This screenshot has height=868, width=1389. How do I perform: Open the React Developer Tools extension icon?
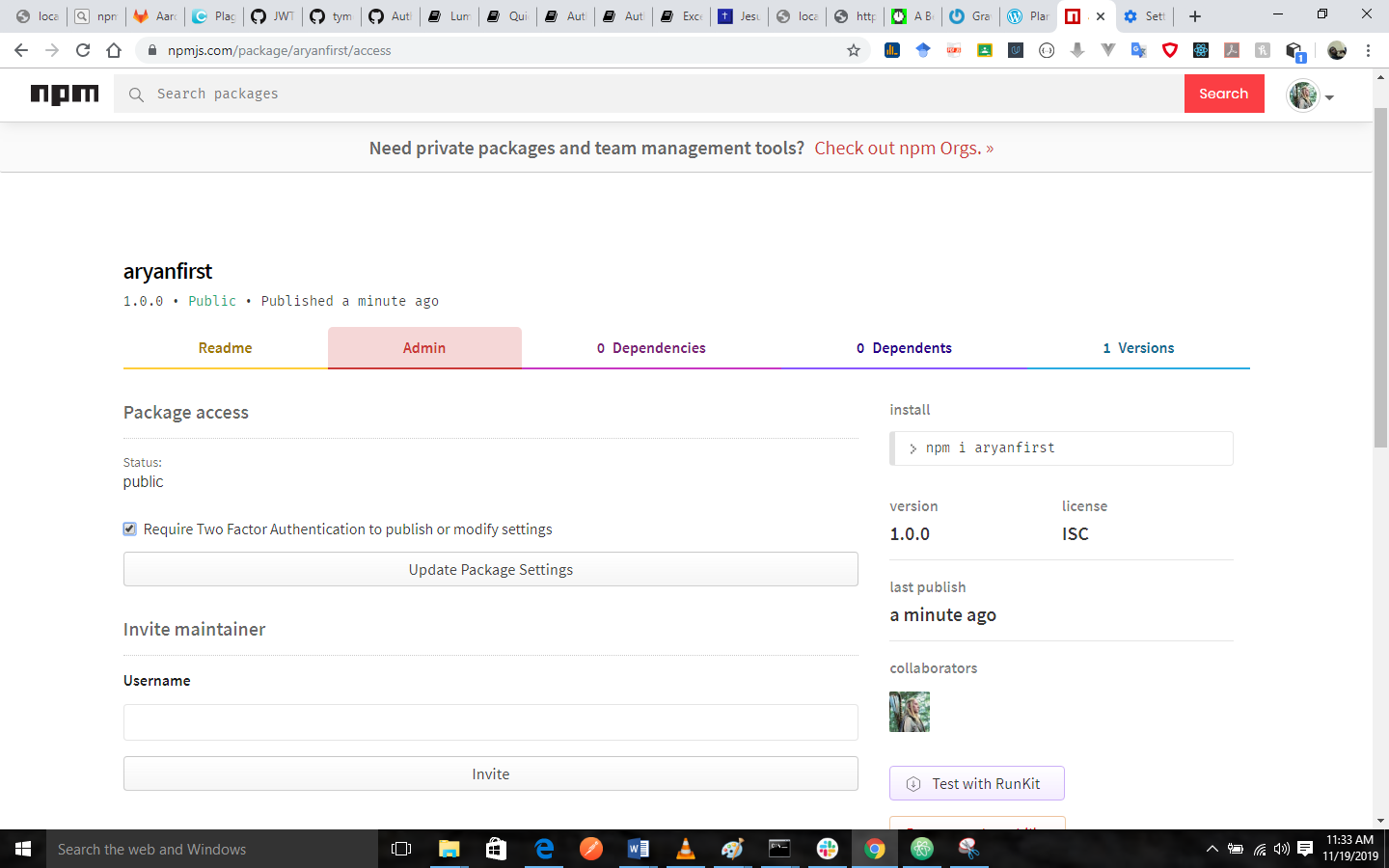[x=1201, y=50]
